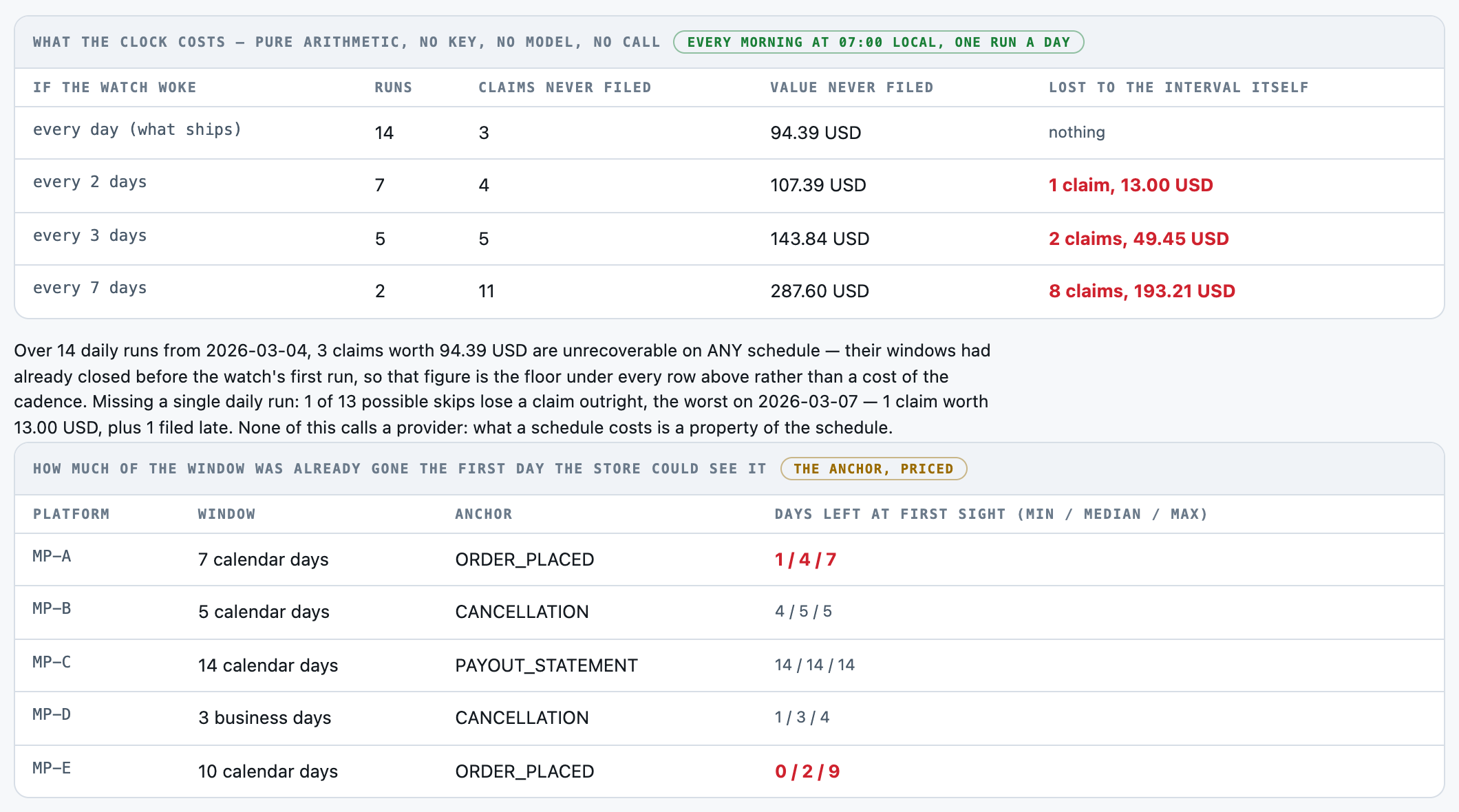Select the 'Claims never filed' column header
The height and width of the screenshot is (812, 1459).
[565, 87]
